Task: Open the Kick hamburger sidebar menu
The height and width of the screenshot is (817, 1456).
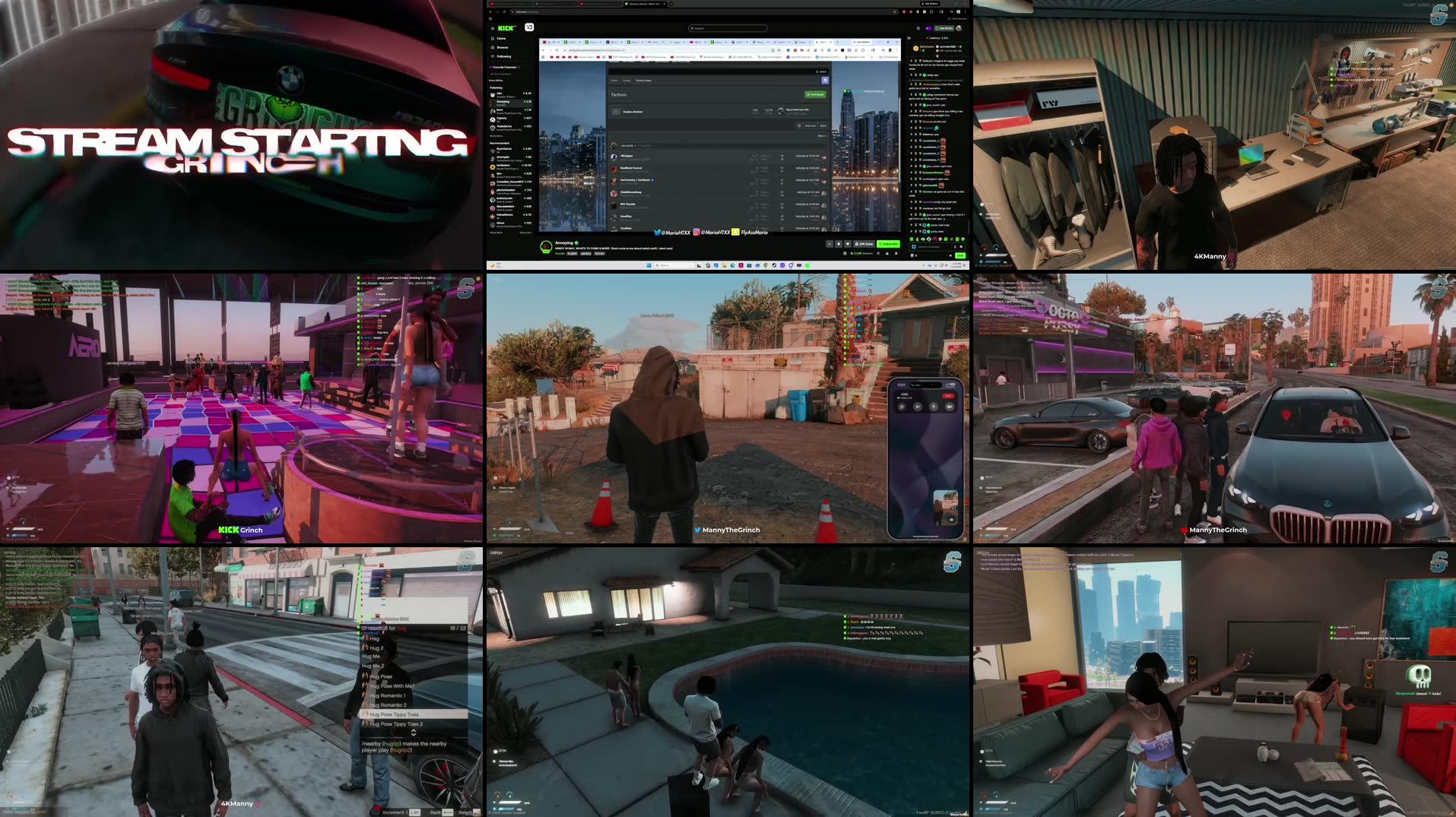Action: pyautogui.click(x=493, y=28)
